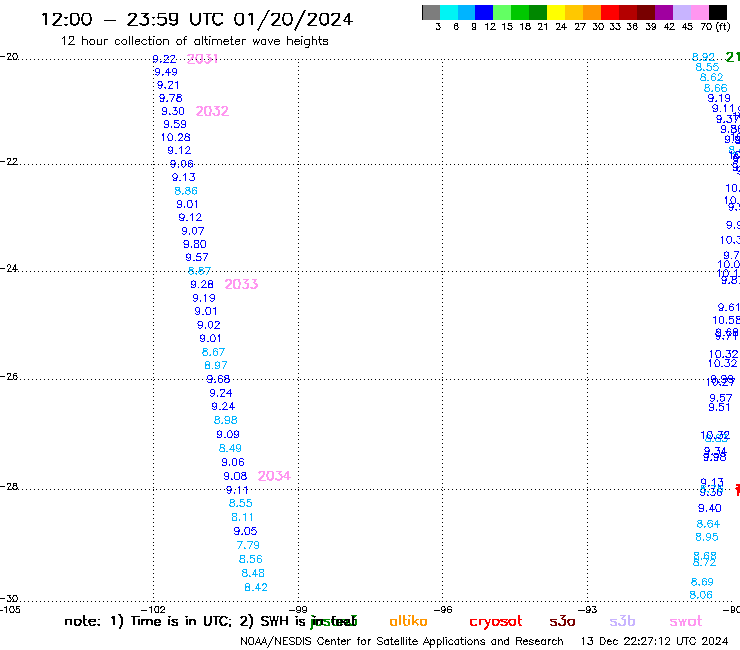Viewport: 740px width, 650px height.
Task: Click the -99 longitude axis label
Action: [x=298, y=610]
